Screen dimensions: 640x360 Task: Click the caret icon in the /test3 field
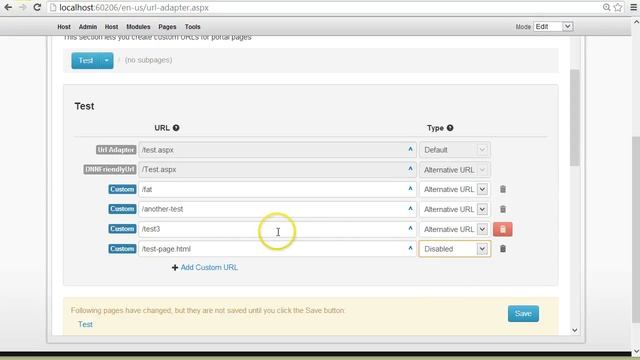tap(410, 228)
